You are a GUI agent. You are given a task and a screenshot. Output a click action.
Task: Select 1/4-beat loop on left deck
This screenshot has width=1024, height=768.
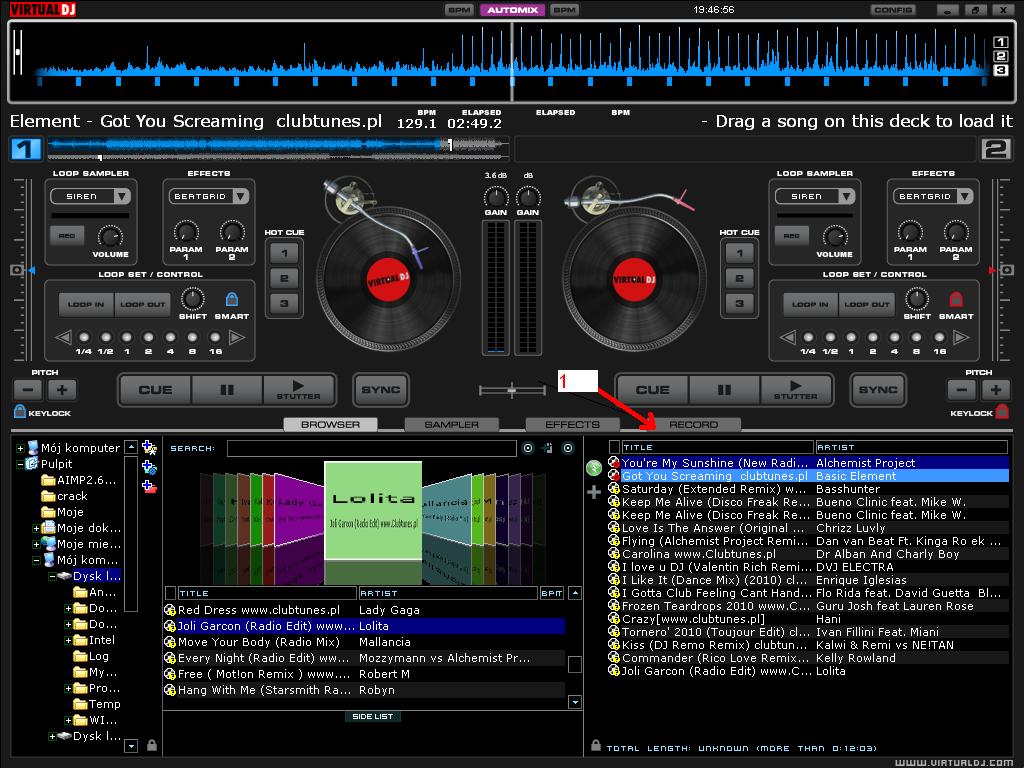tap(84, 338)
